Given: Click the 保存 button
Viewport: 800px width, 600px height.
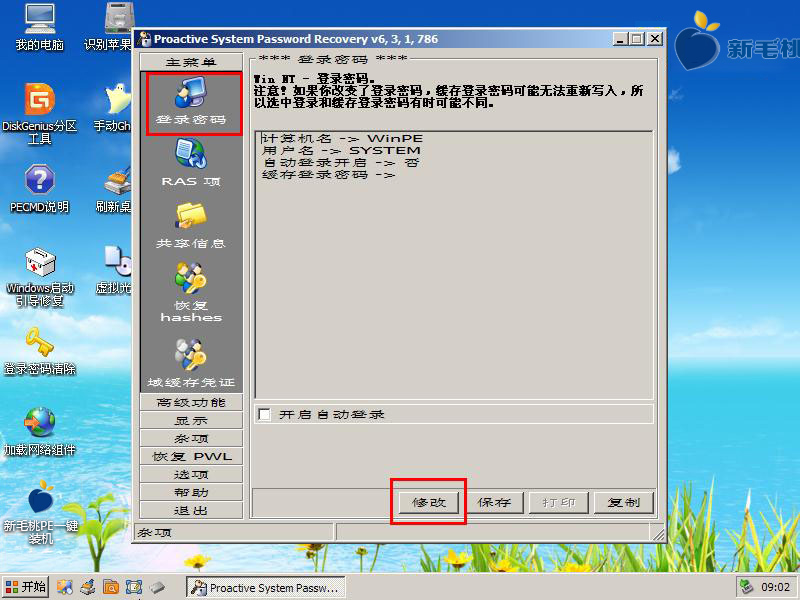Looking at the screenshot, I should tap(494, 503).
